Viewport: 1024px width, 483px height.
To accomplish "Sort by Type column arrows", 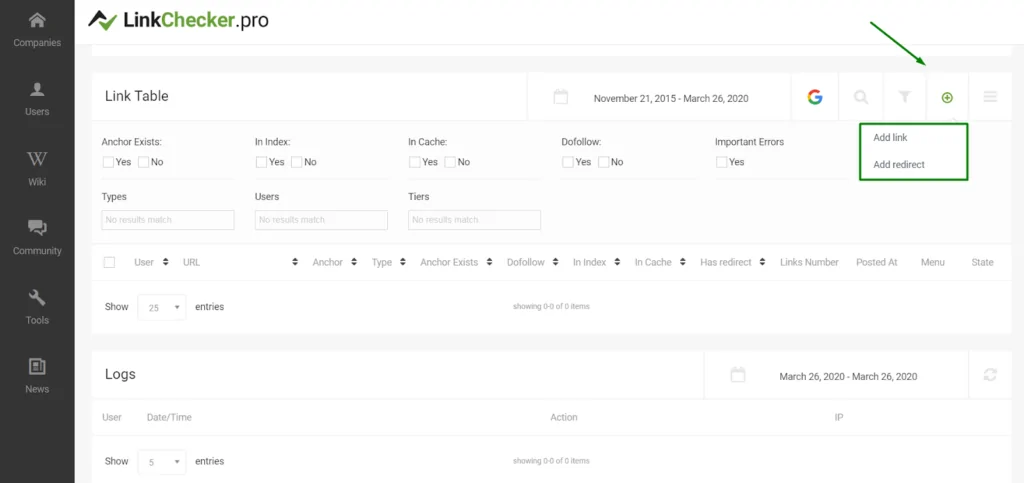I will point(403,262).
